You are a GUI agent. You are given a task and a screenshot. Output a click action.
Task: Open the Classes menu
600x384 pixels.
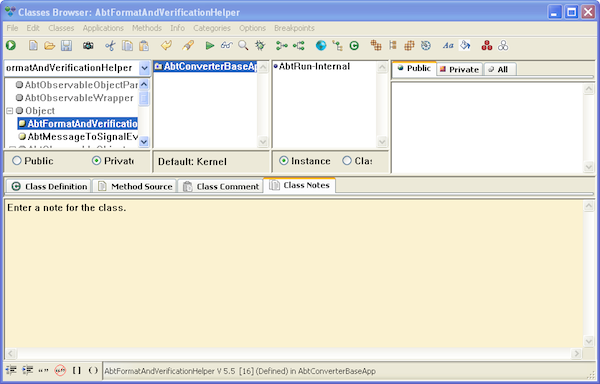pos(61,28)
